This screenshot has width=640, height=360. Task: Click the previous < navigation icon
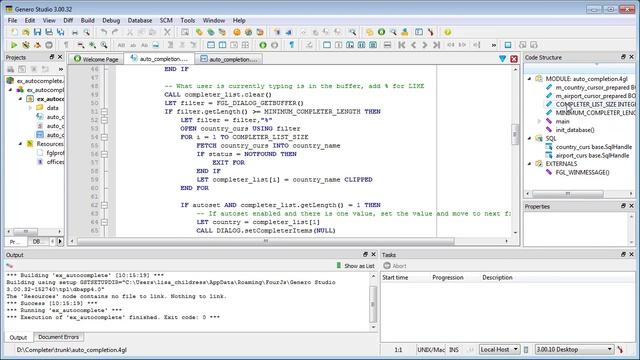pyautogui.click(x=413, y=45)
